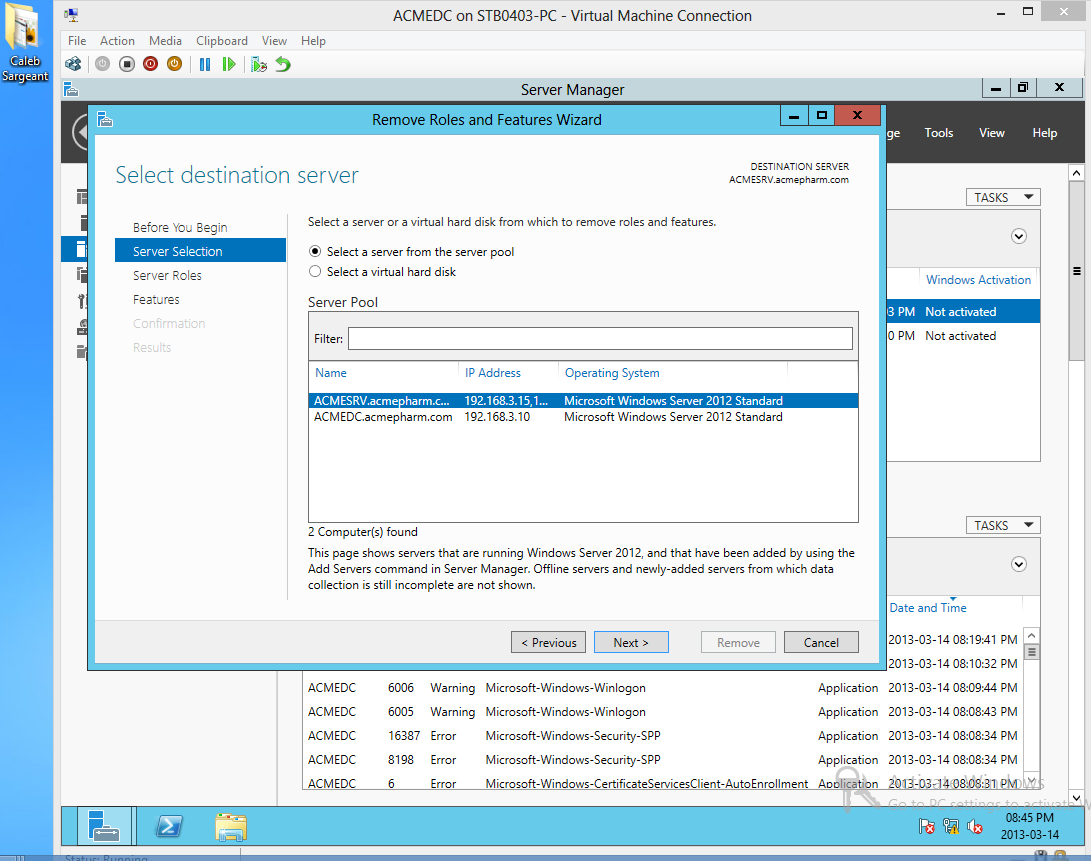Select a server from the server pool option
Screen dimensions: 1091x861
[x=315, y=251]
